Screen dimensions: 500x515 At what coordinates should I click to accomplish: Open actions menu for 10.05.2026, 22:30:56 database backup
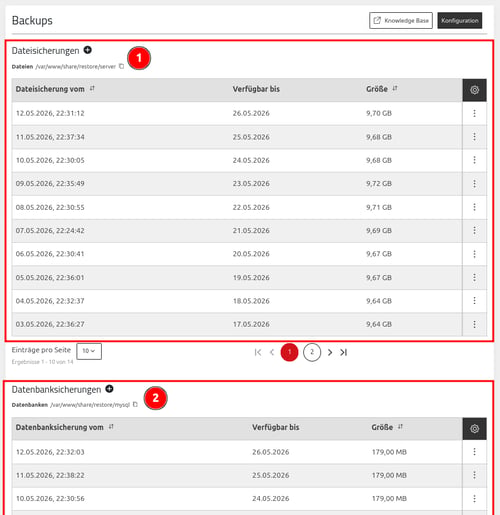(x=474, y=498)
